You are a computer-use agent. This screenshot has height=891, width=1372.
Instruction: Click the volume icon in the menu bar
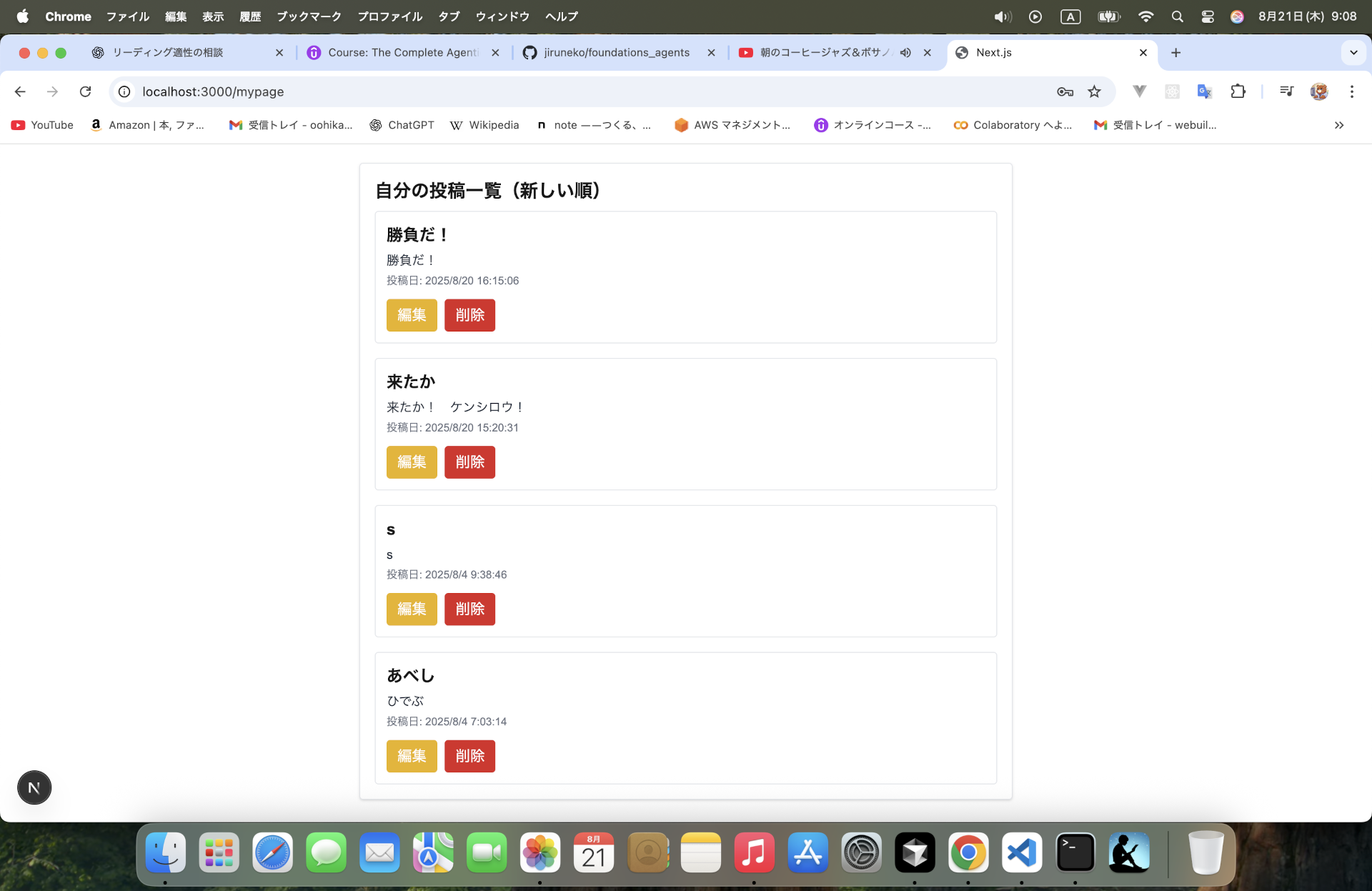[x=1003, y=16]
